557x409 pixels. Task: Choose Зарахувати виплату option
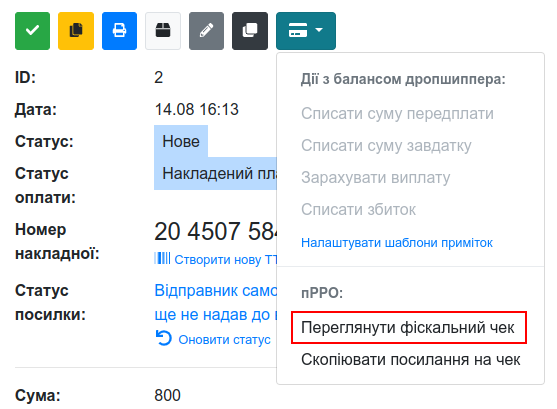pos(375,178)
